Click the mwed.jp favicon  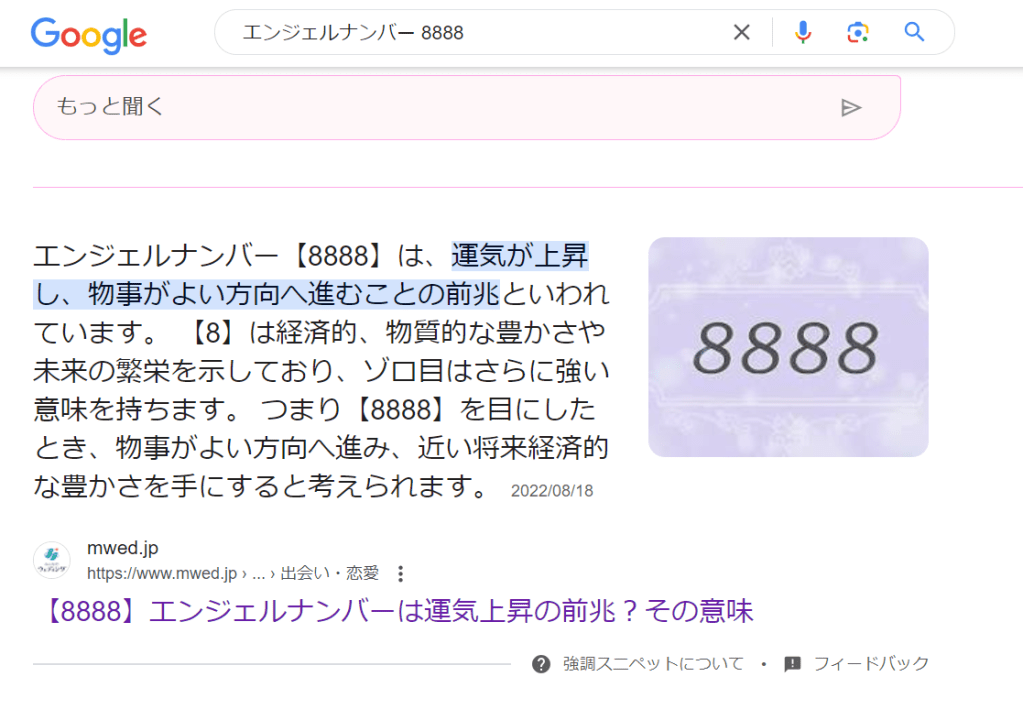52,561
